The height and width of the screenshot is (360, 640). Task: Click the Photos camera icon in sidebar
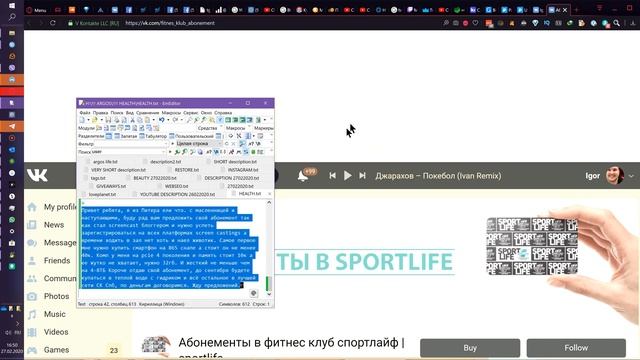(x=32, y=296)
